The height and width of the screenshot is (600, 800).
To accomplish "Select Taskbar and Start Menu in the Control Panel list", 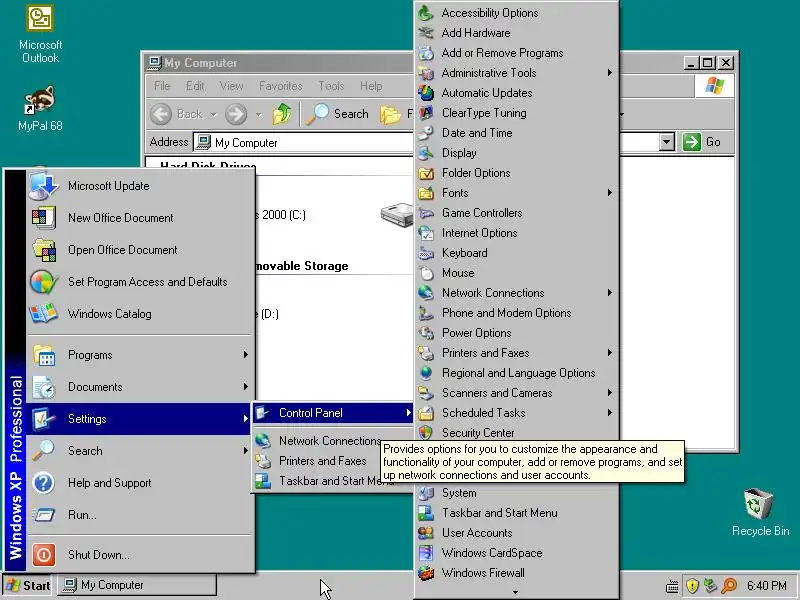I will point(516,513).
